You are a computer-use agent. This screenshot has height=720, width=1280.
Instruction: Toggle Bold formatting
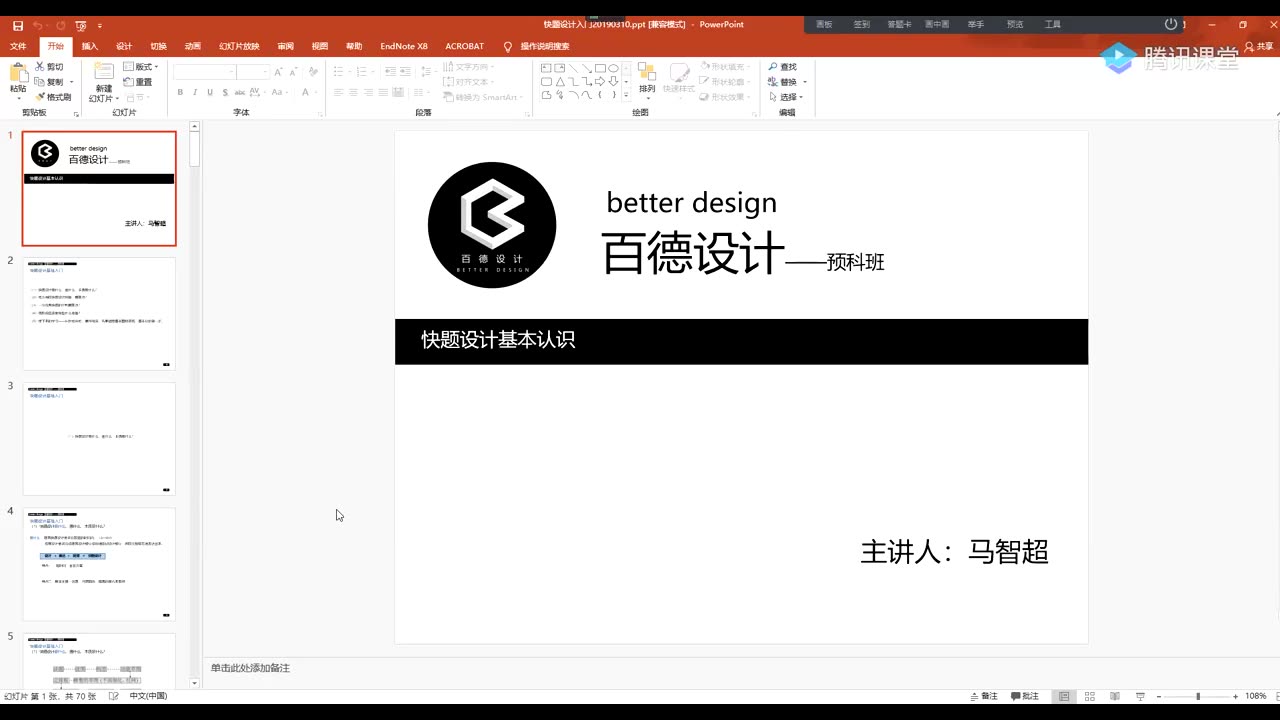pos(180,93)
